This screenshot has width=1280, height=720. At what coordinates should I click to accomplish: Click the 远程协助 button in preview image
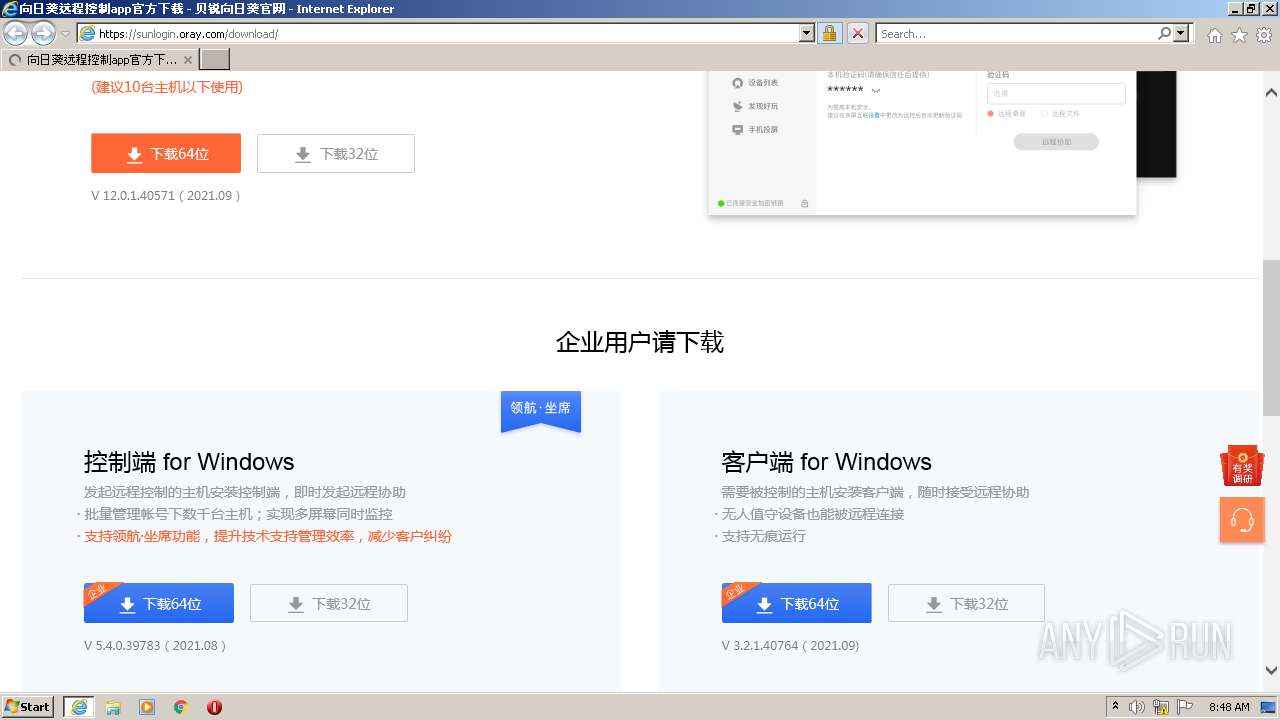click(1056, 142)
